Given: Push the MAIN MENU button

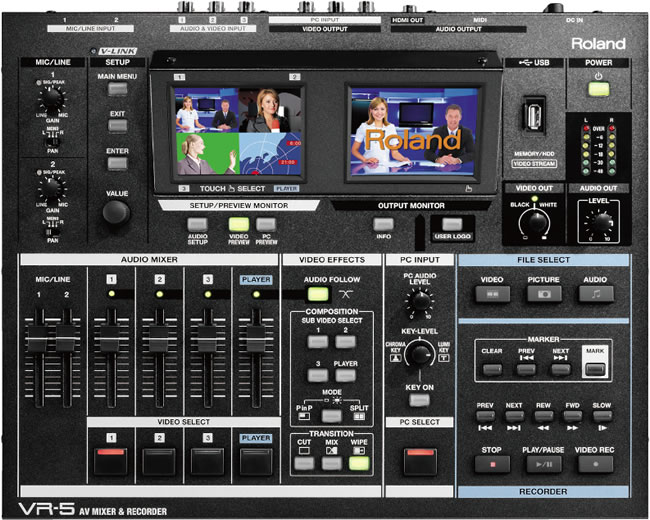Looking at the screenshot, I should pyautogui.click(x=118, y=89).
